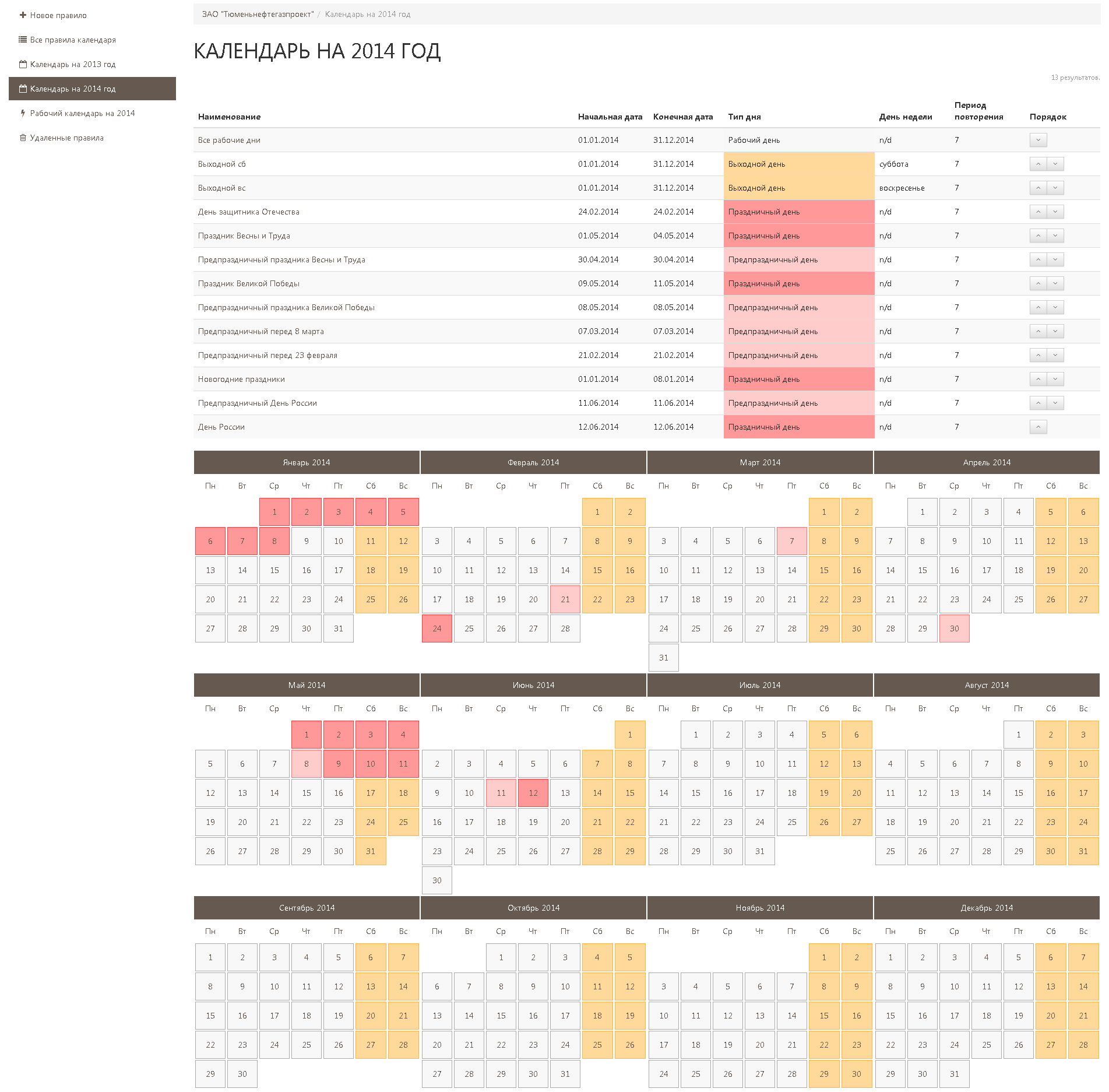Click День недели column header
The height and width of the screenshot is (1092, 1109).
pos(906,117)
